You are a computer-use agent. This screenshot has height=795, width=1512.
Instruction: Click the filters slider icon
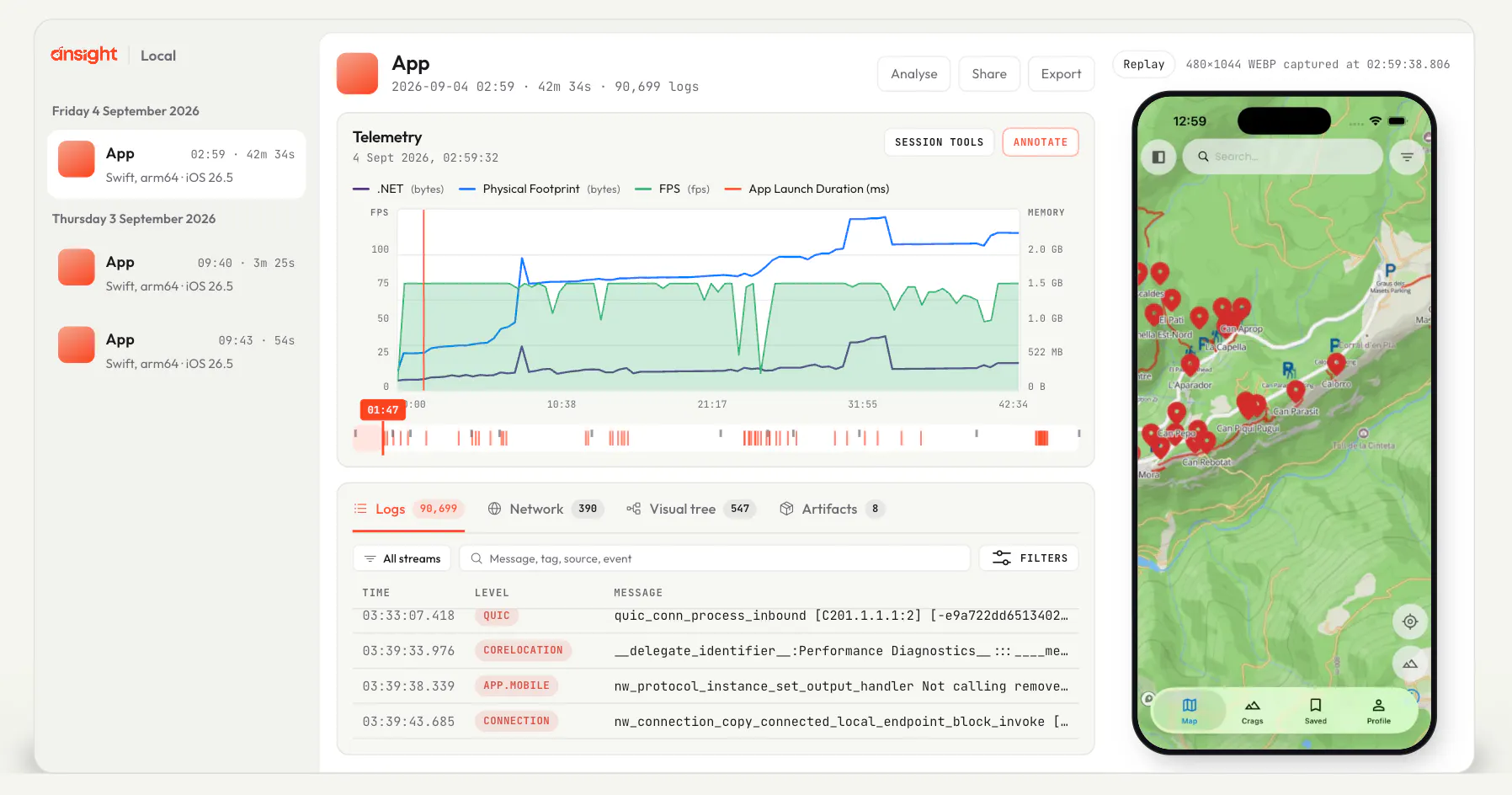1001,558
